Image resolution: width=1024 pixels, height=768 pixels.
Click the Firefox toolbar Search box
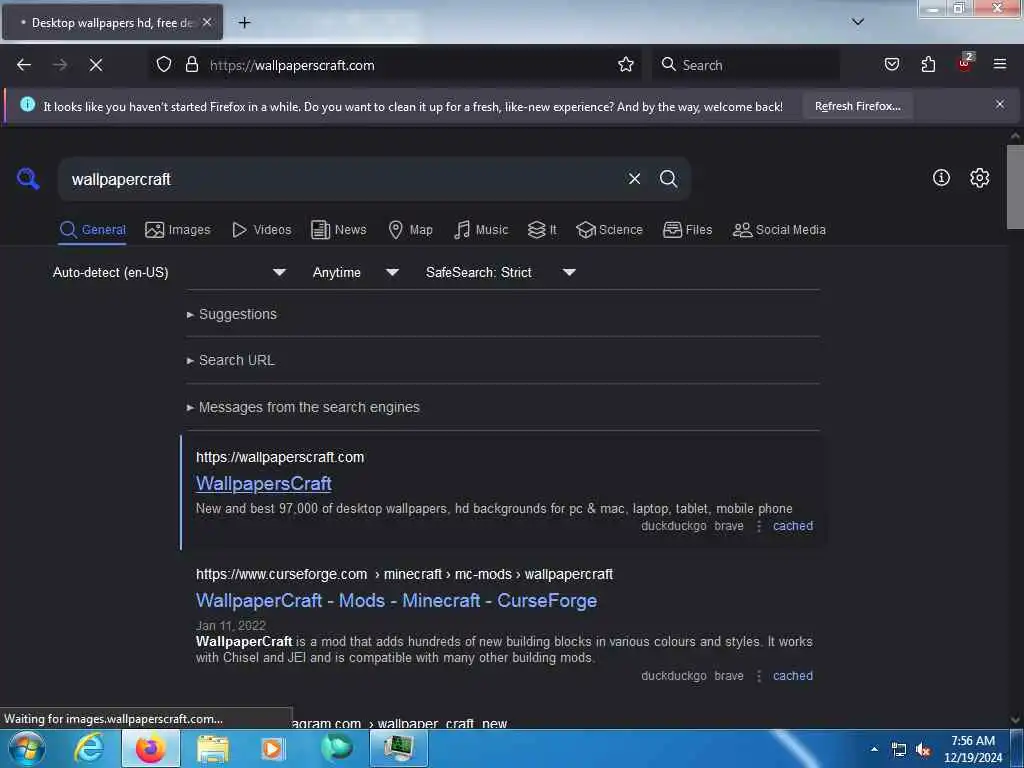coord(746,65)
